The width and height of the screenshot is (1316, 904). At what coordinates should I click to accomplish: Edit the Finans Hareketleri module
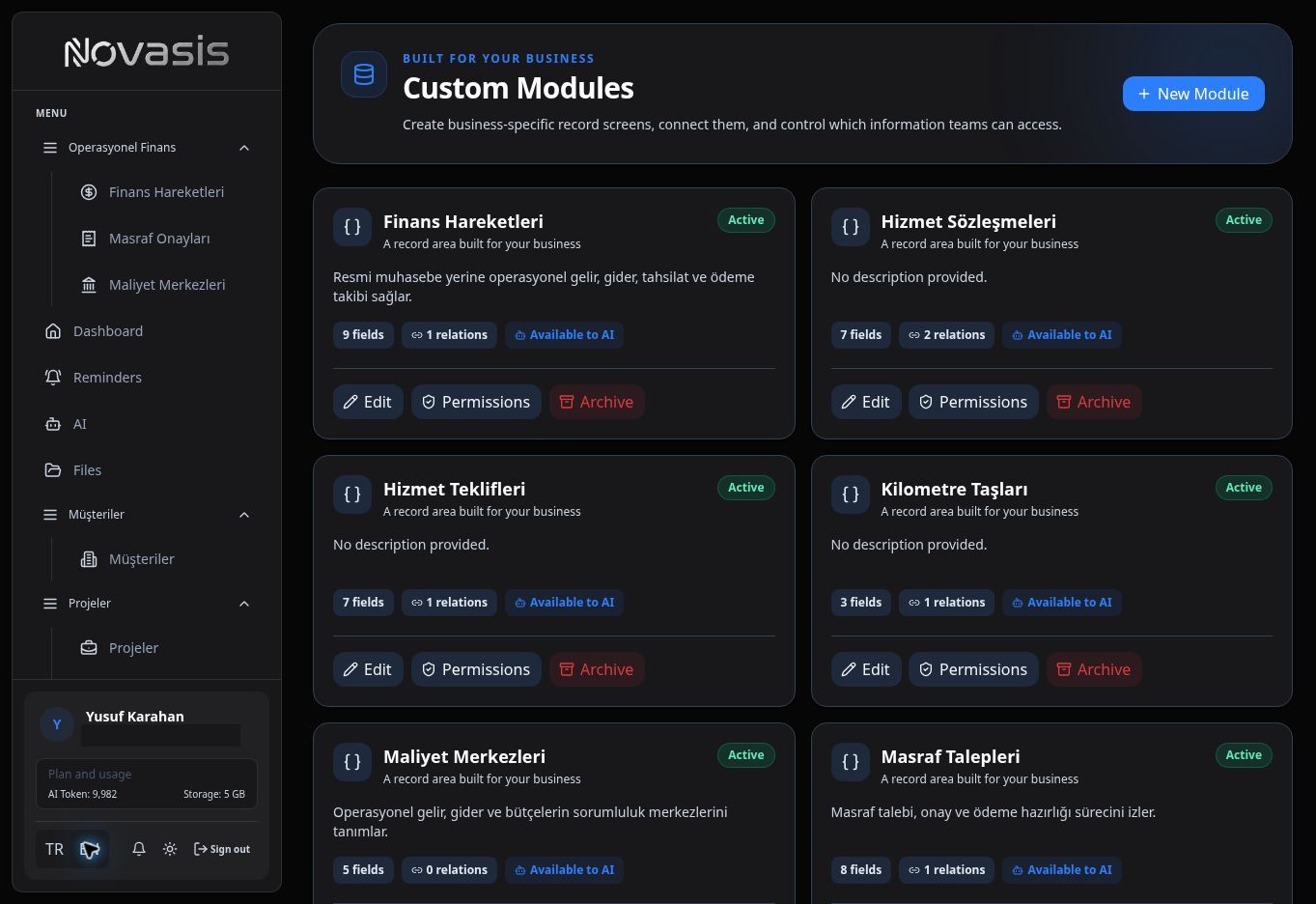pyautogui.click(x=368, y=402)
